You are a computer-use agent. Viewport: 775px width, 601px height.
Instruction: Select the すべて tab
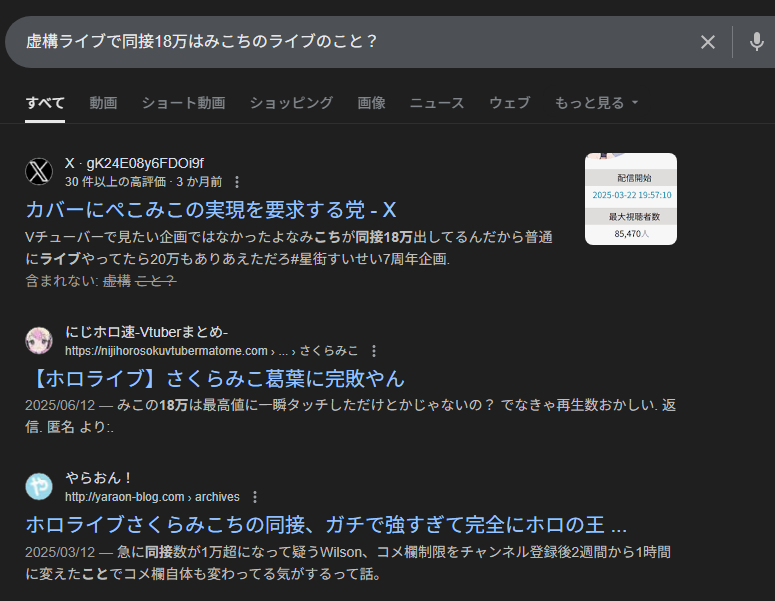tap(45, 103)
